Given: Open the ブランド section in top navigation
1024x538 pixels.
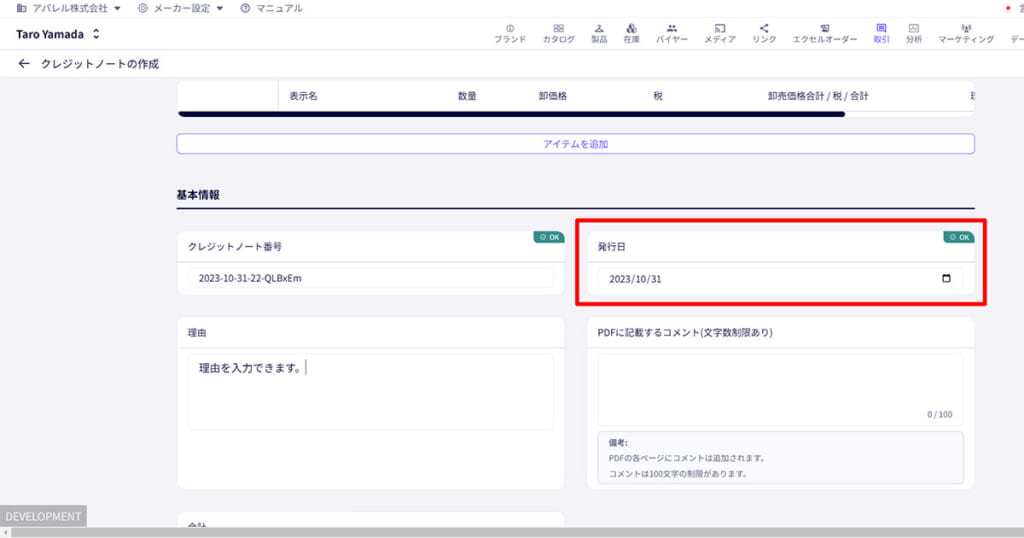Looking at the screenshot, I should point(510,33).
